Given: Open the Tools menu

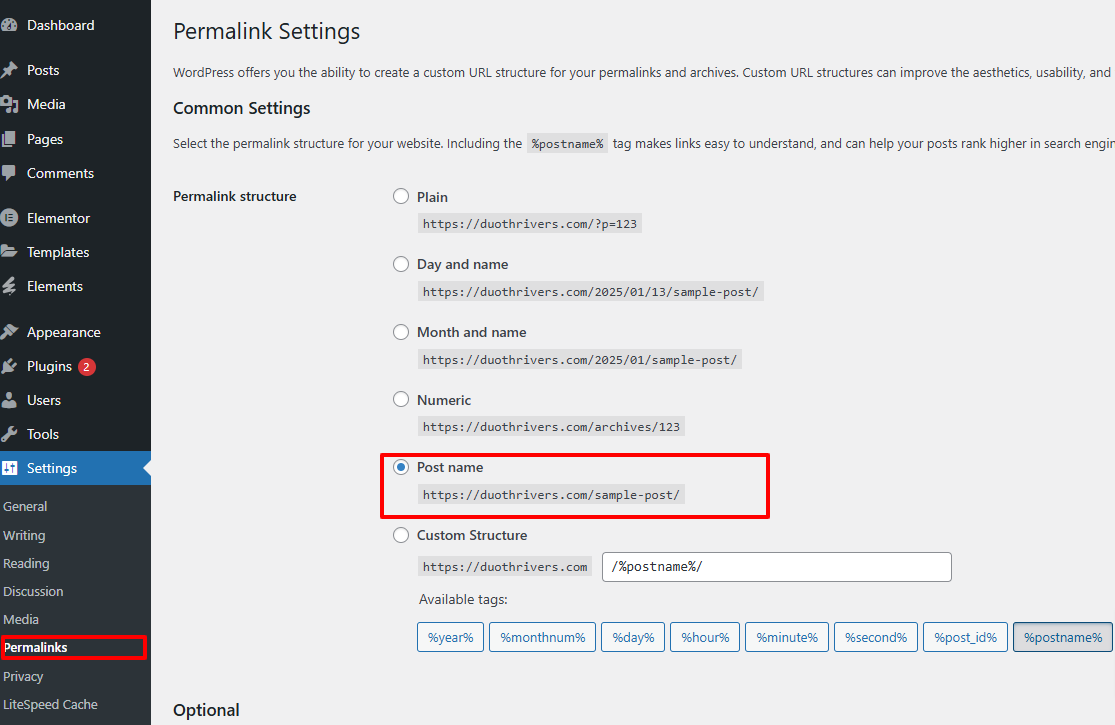Looking at the screenshot, I should click(43, 434).
